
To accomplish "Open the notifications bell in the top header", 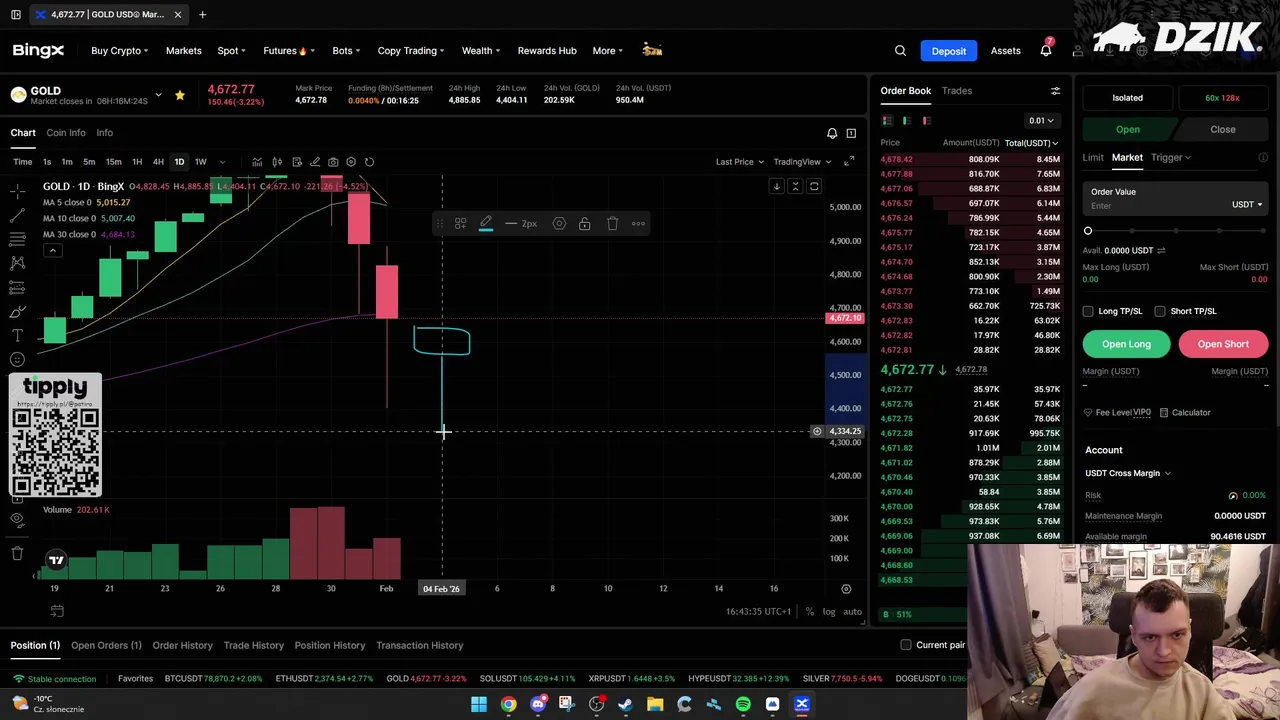I will coord(1046,51).
